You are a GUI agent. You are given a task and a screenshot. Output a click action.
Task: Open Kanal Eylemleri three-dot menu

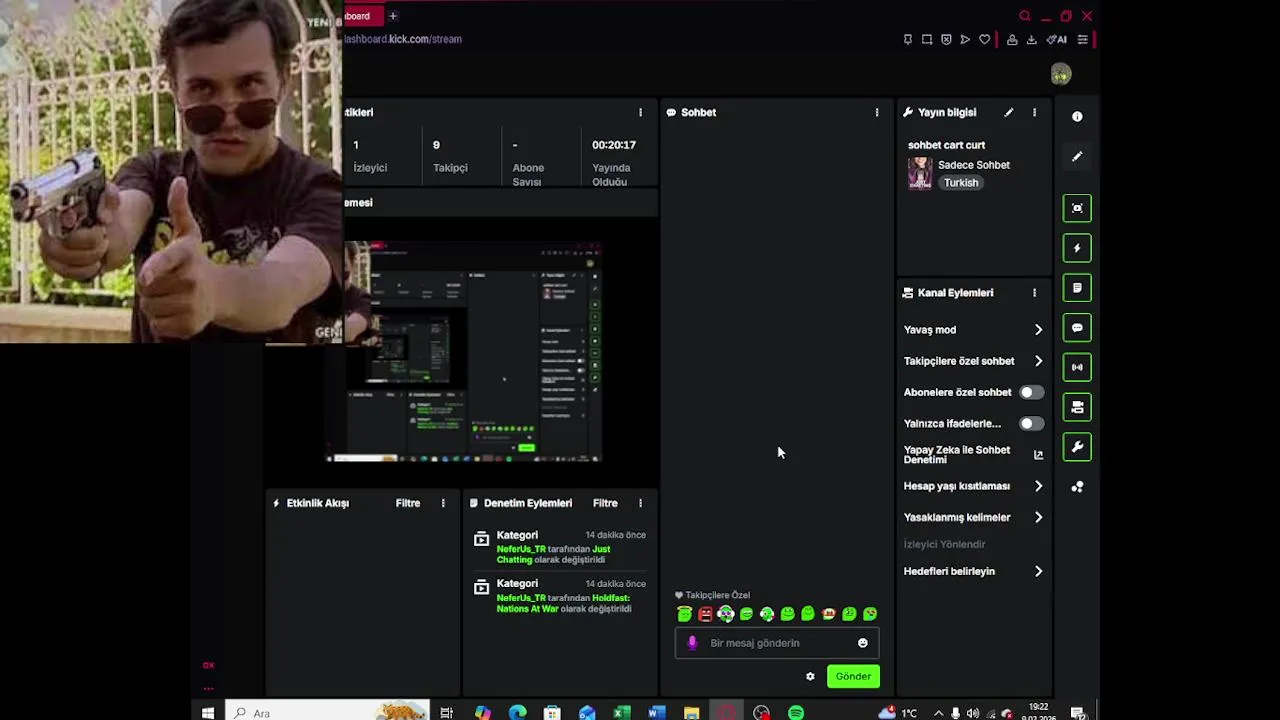click(1034, 293)
